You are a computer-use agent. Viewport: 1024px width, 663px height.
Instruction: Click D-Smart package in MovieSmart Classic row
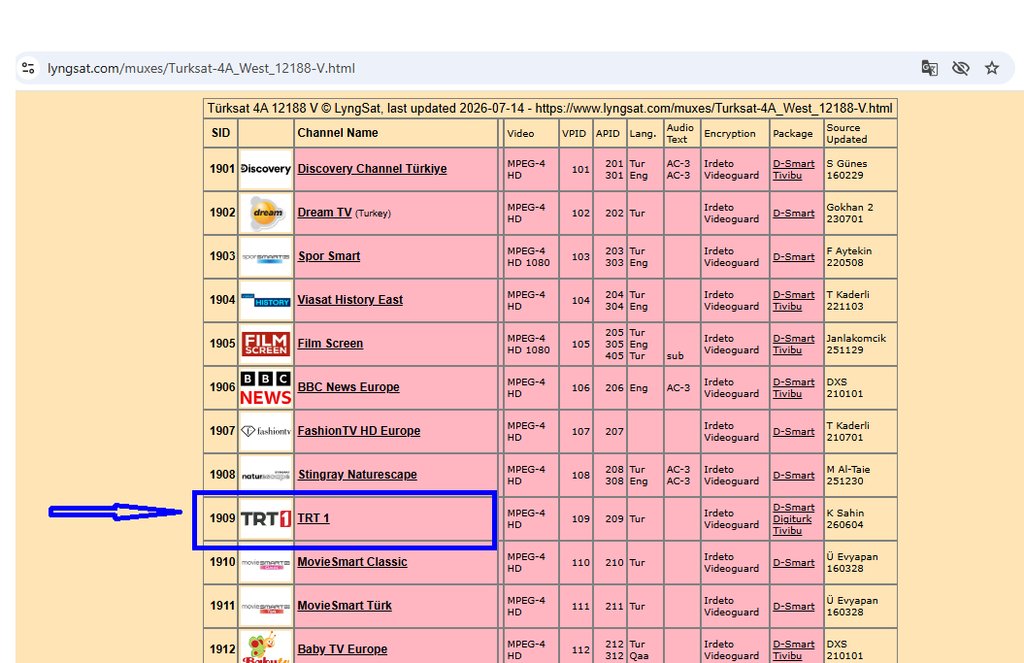pos(793,563)
